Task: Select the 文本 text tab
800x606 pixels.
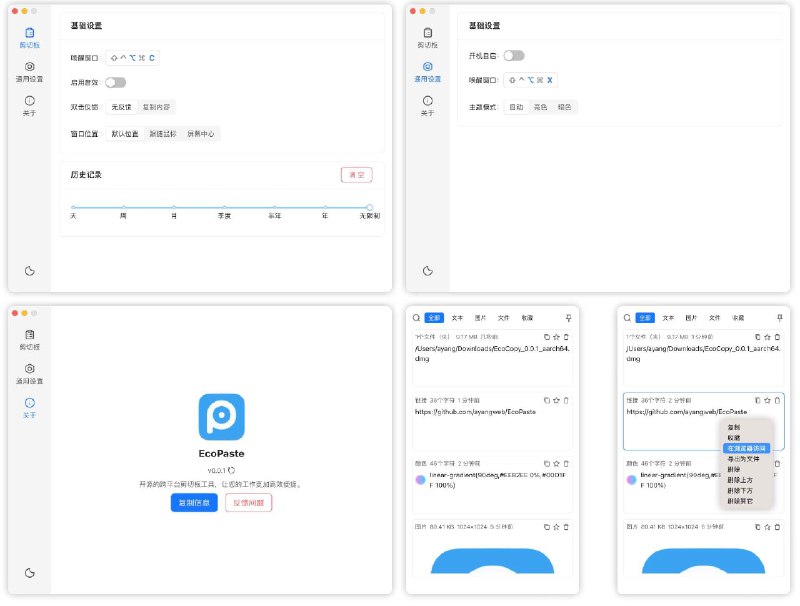Action: pyautogui.click(x=458, y=318)
